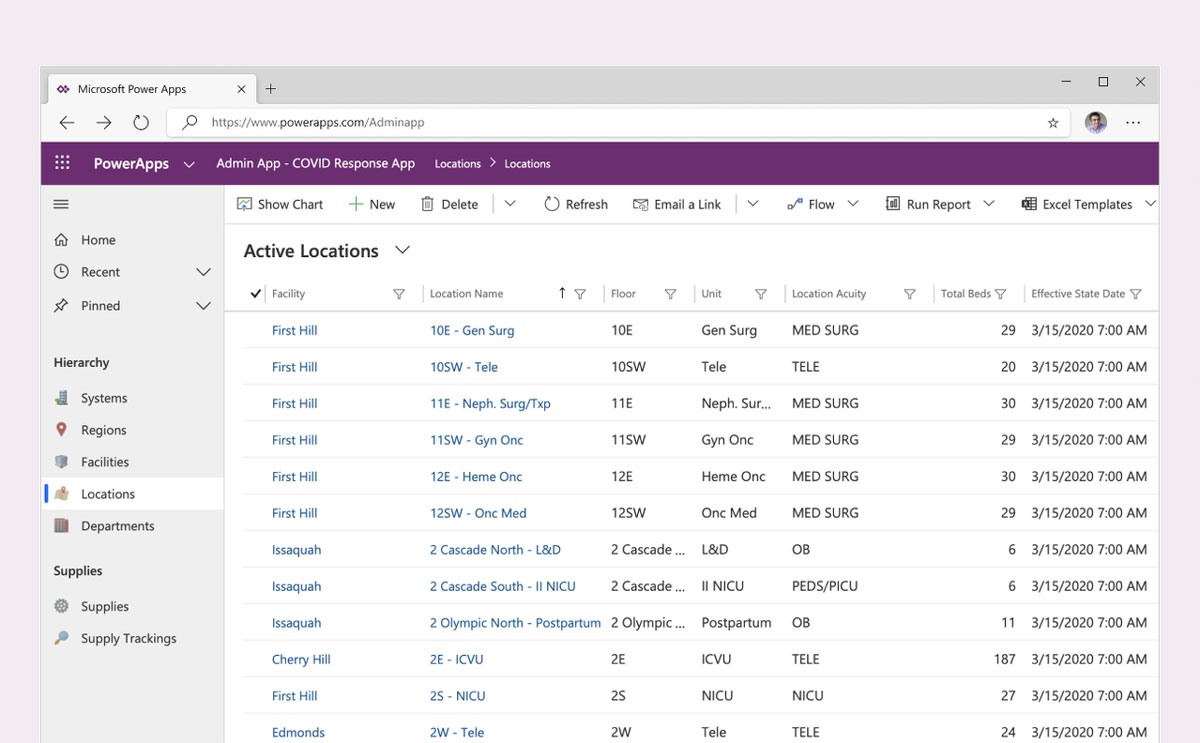
Task: Open Cherry Hill facility link
Action: pyautogui.click(x=301, y=659)
